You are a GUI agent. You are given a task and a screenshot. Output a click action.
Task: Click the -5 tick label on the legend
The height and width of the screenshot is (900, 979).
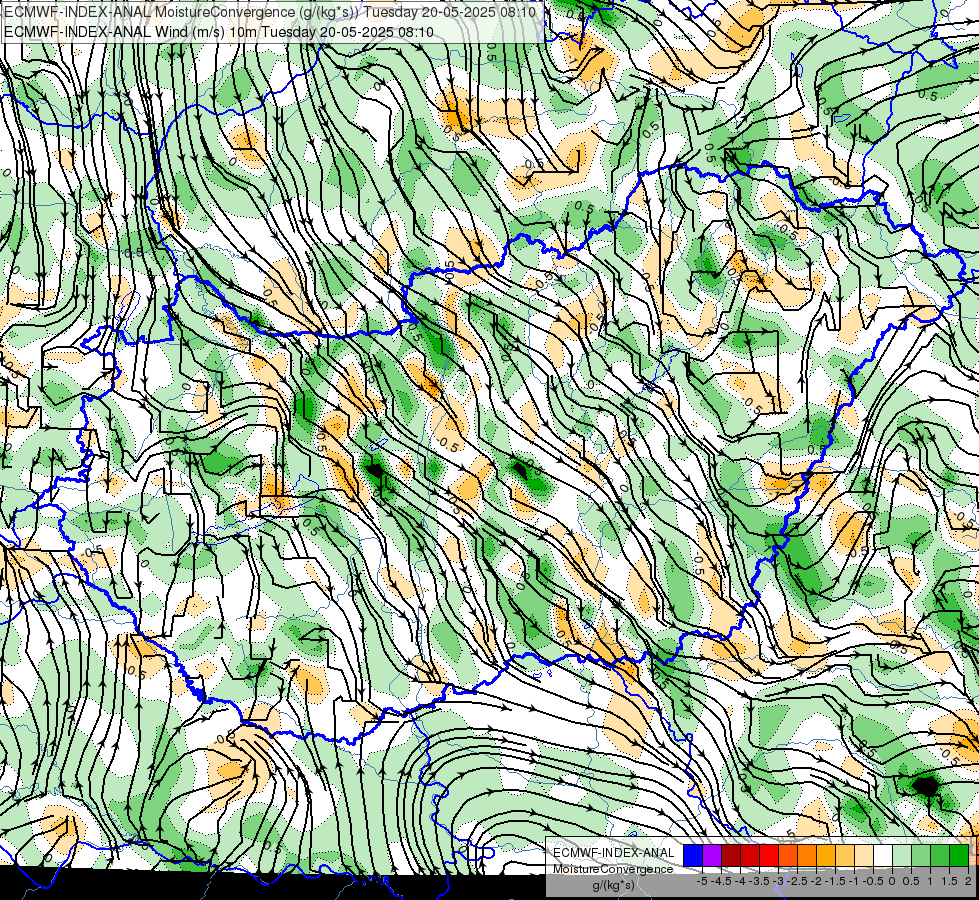(x=702, y=881)
